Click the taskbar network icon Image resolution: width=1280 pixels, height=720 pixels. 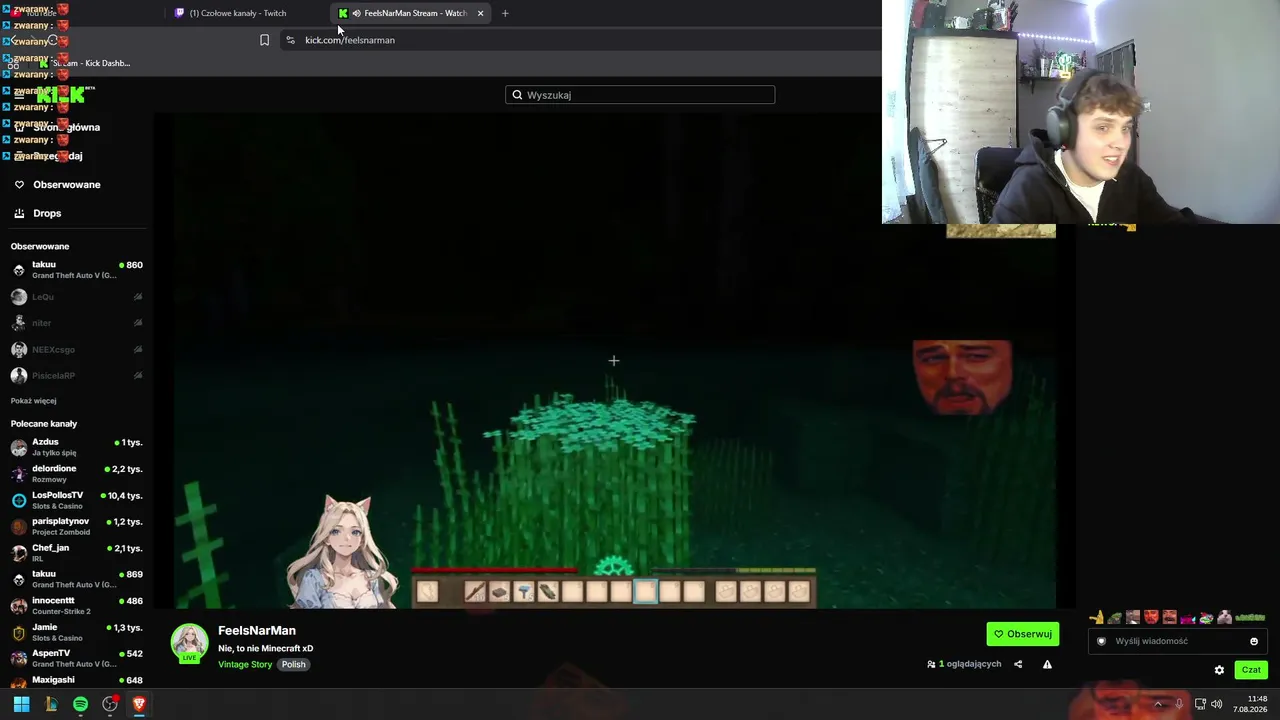tap(1198, 704)
